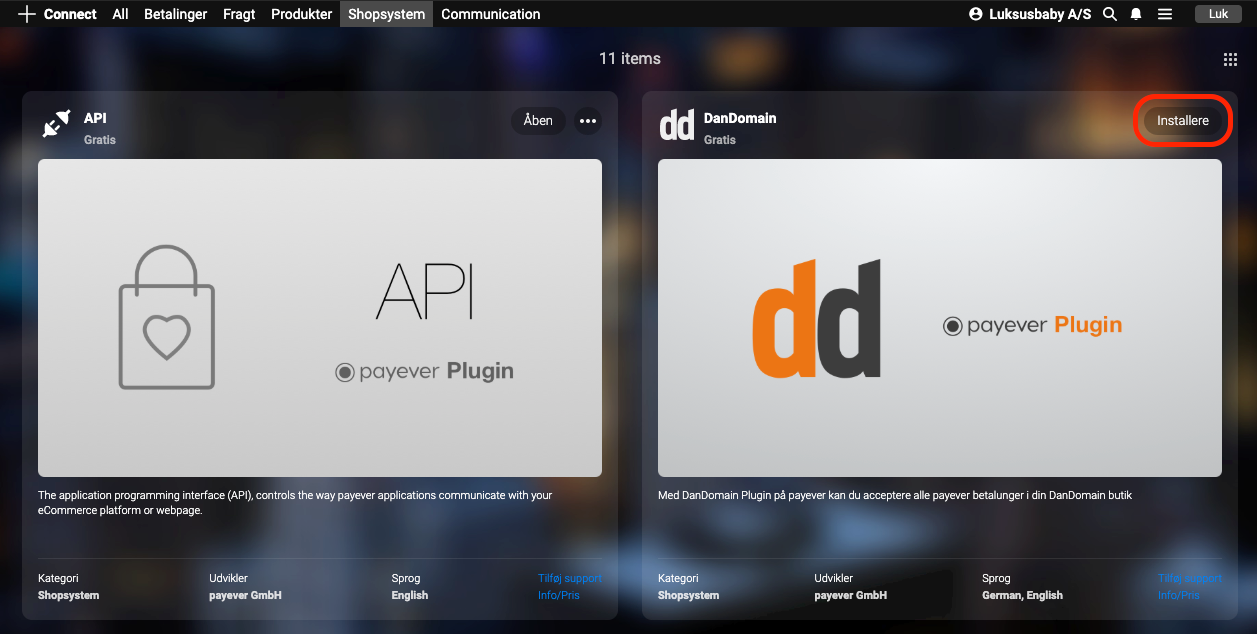Click Tilføj support link on DanDomain card
Image resolution: width=1257 pixels, height=634 pixels.
1190,578
